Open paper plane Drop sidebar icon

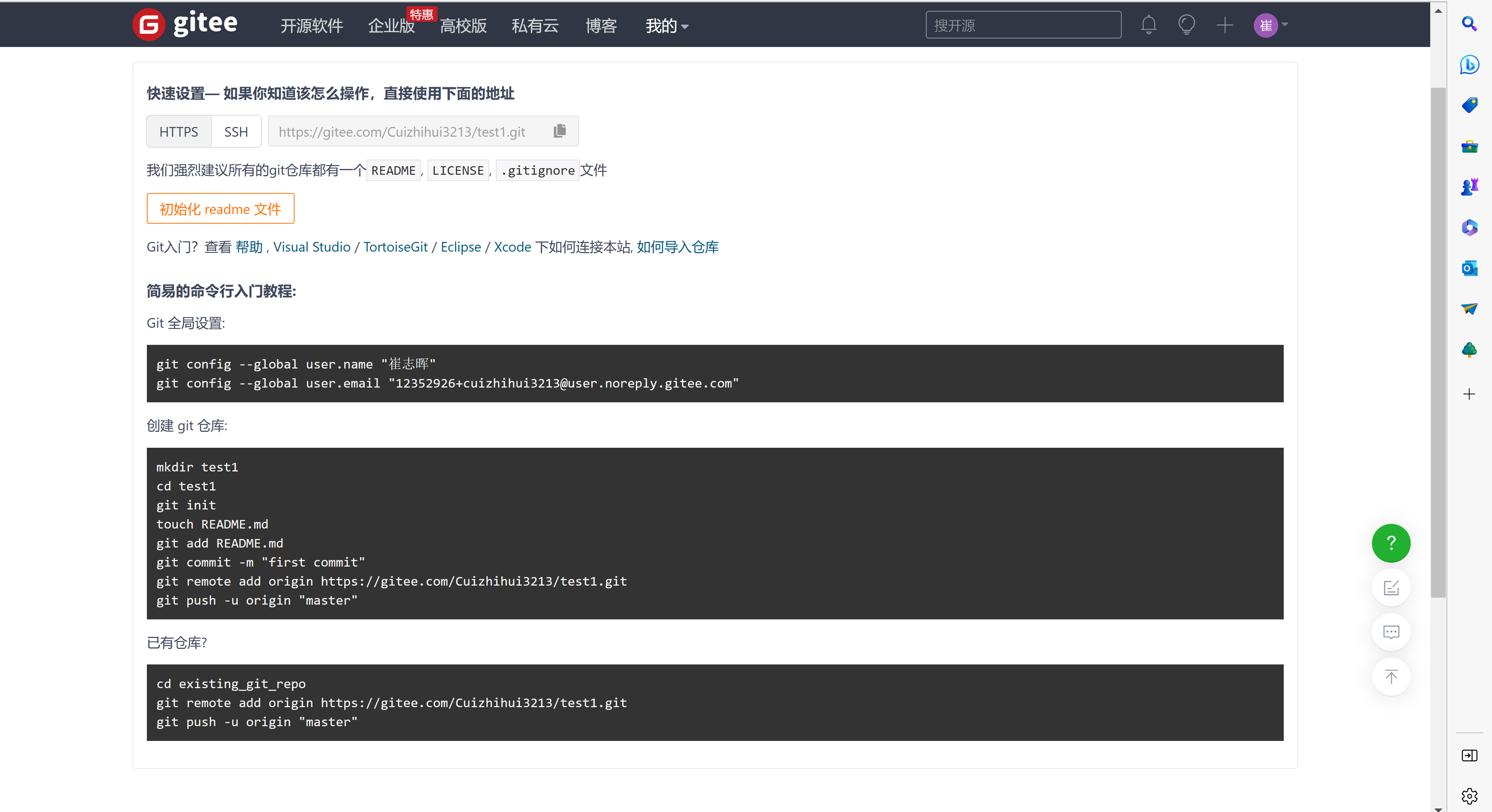coord(1469,308)
